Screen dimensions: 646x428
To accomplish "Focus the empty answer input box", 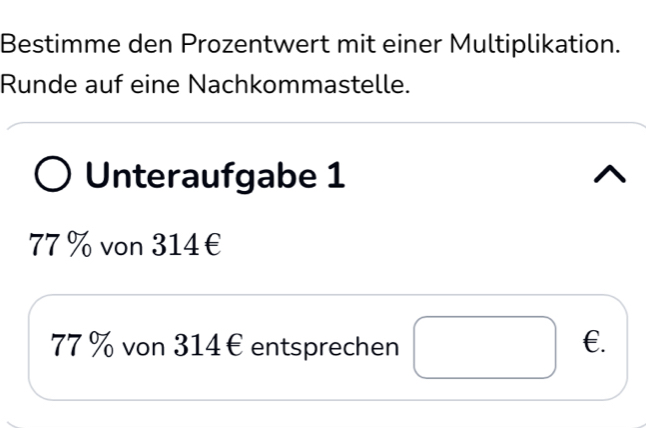I will click(485, 347).
